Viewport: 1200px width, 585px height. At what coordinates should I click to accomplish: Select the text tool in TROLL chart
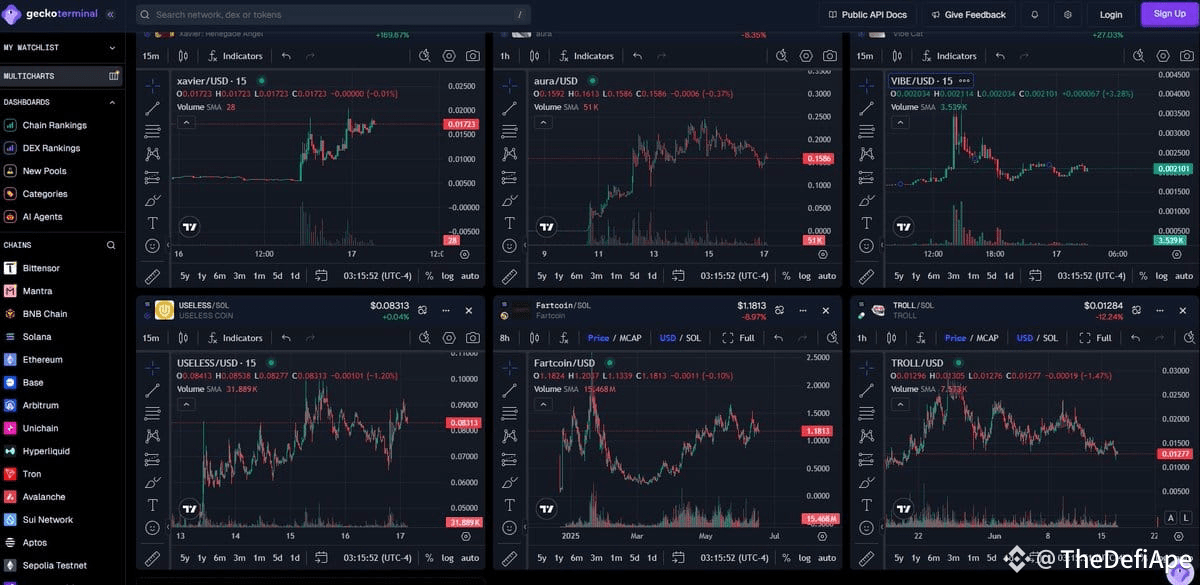[866, 505]
